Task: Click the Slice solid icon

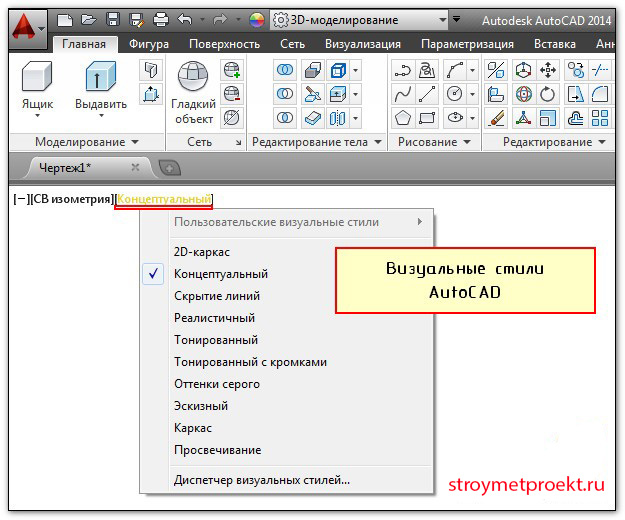Action: point(313,94)
